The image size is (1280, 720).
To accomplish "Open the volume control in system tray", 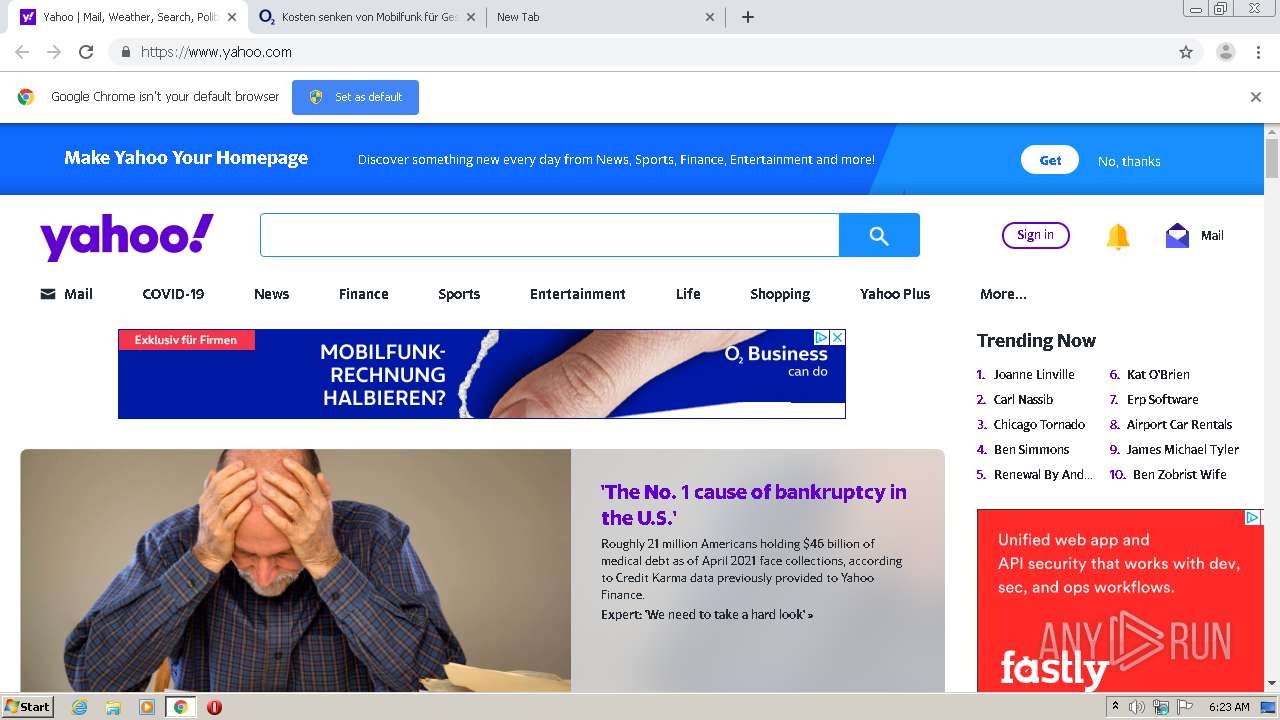I will tap(1137, 707).
